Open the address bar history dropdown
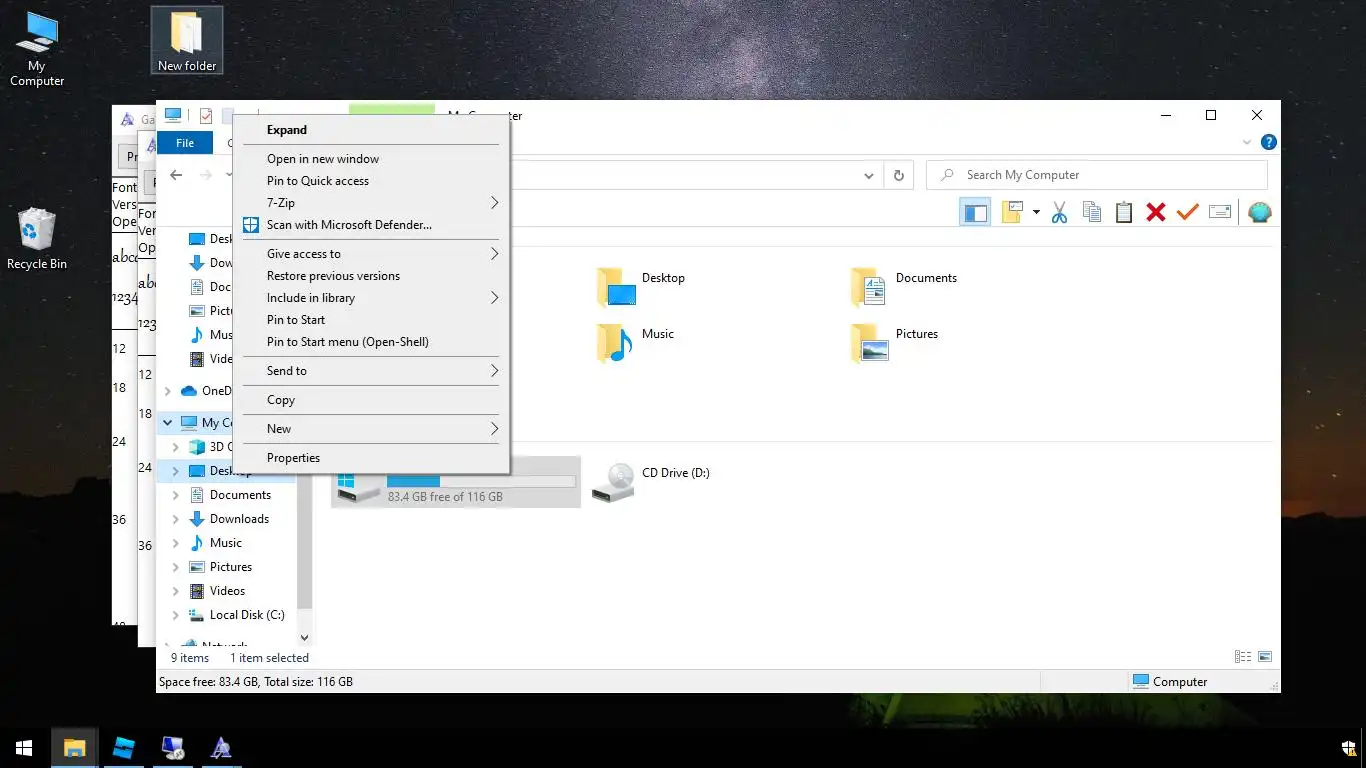Screen dimensions: 1366x768 [x=869, y=175]
